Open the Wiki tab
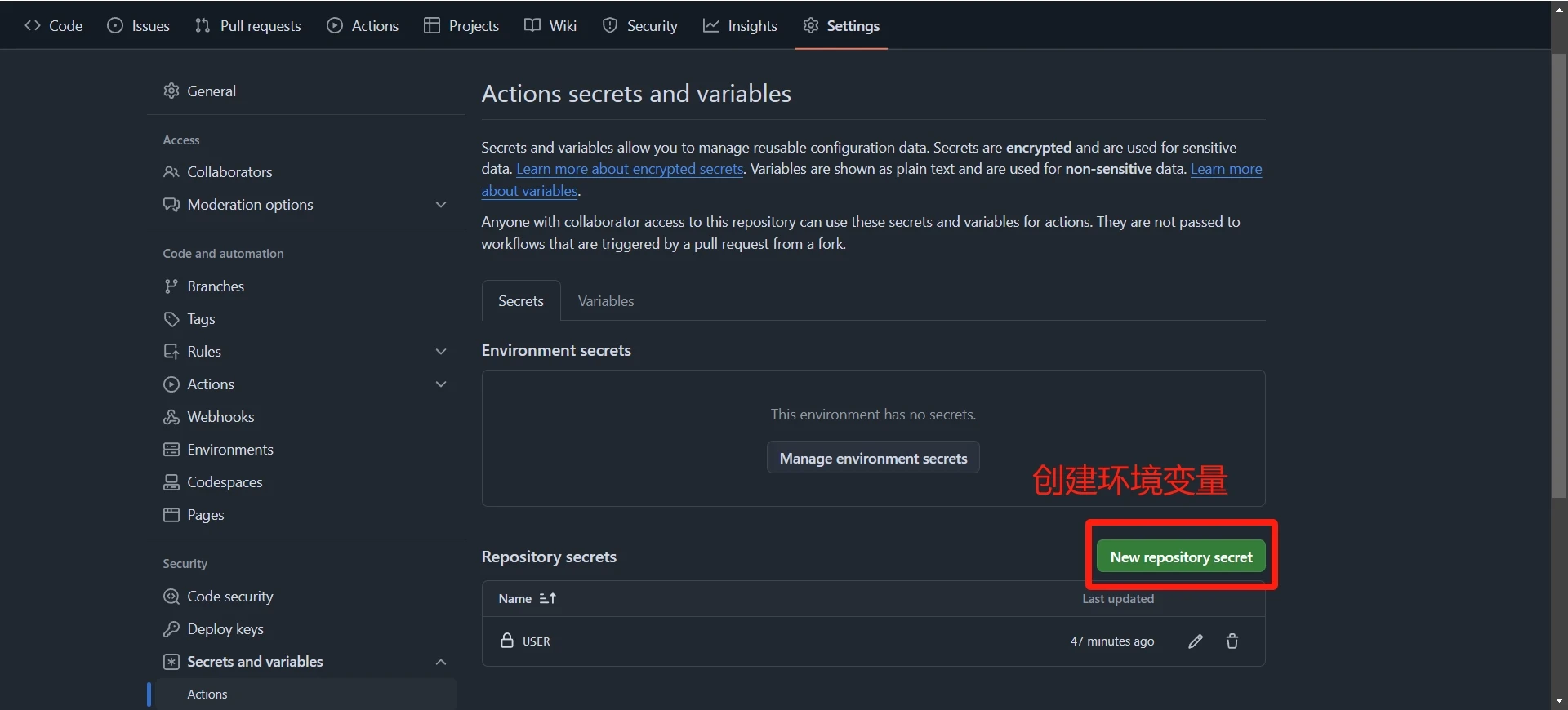 550,25
